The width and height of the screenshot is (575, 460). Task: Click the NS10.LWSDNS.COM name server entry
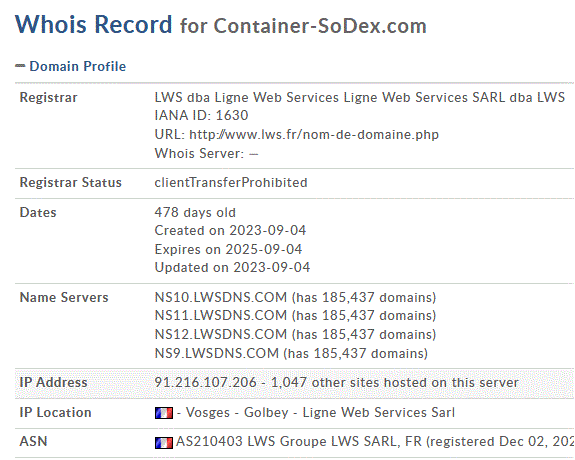tap(295, 297)
